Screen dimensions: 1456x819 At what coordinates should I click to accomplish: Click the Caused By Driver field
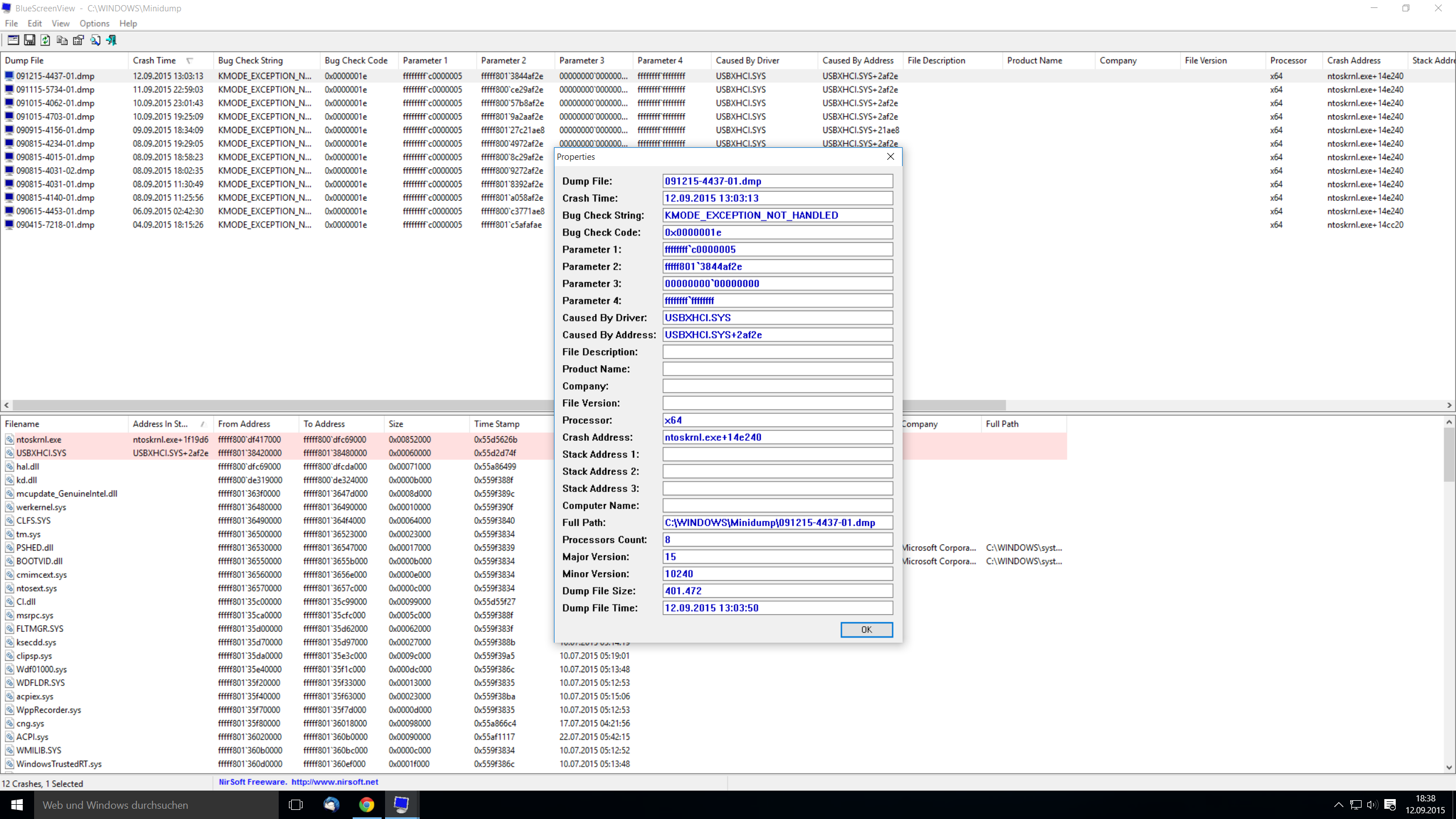point(777,318)
